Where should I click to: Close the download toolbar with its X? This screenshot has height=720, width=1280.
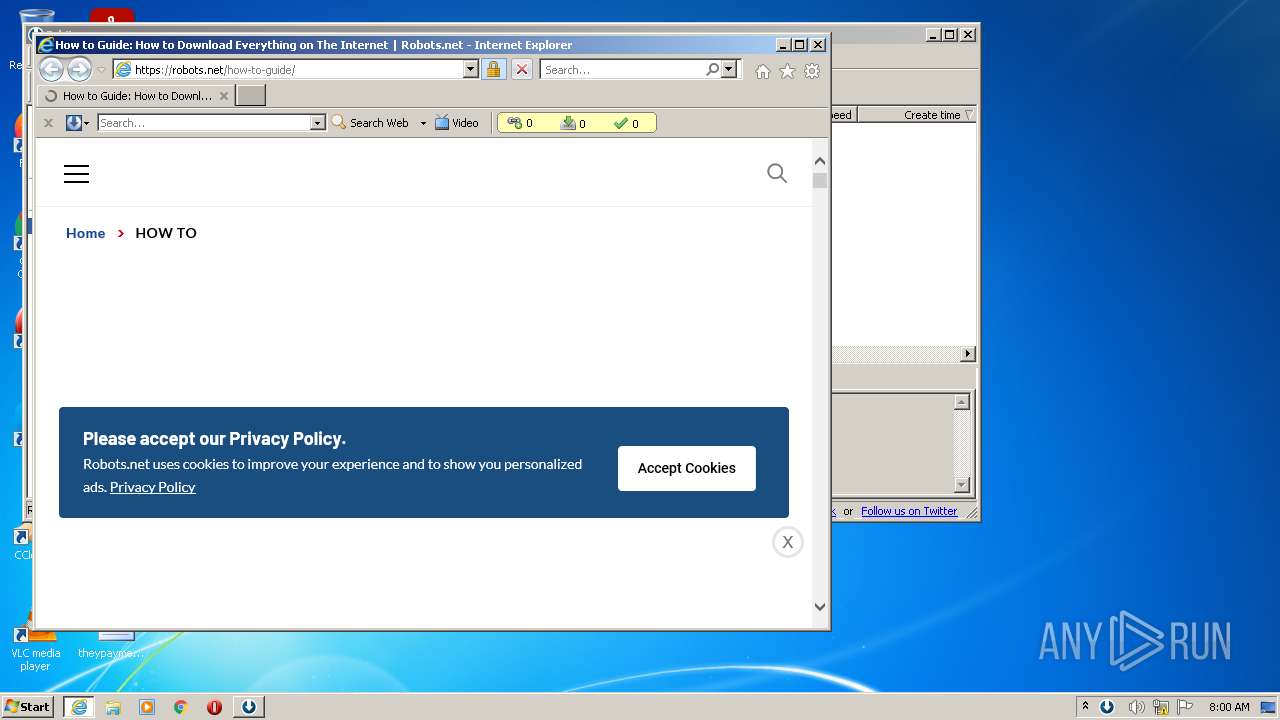tap(48, 123)
